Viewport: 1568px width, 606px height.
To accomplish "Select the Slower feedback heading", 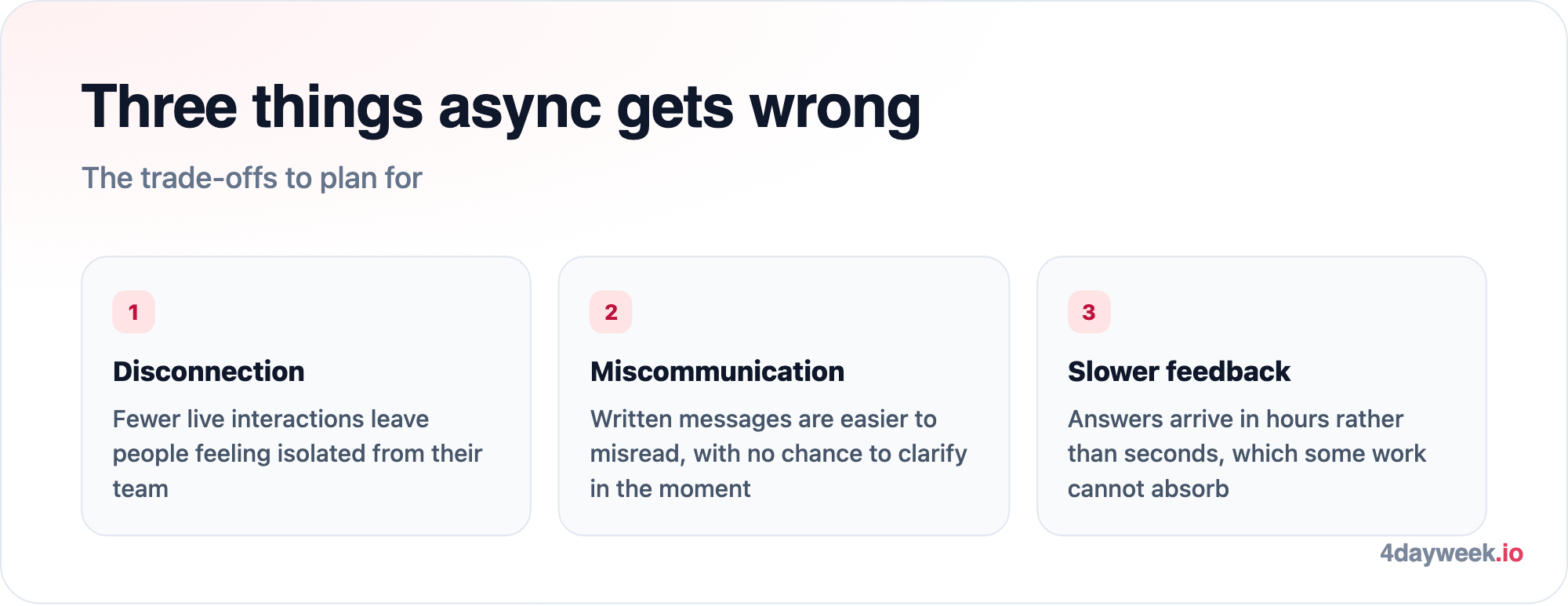I will 1178,371.
